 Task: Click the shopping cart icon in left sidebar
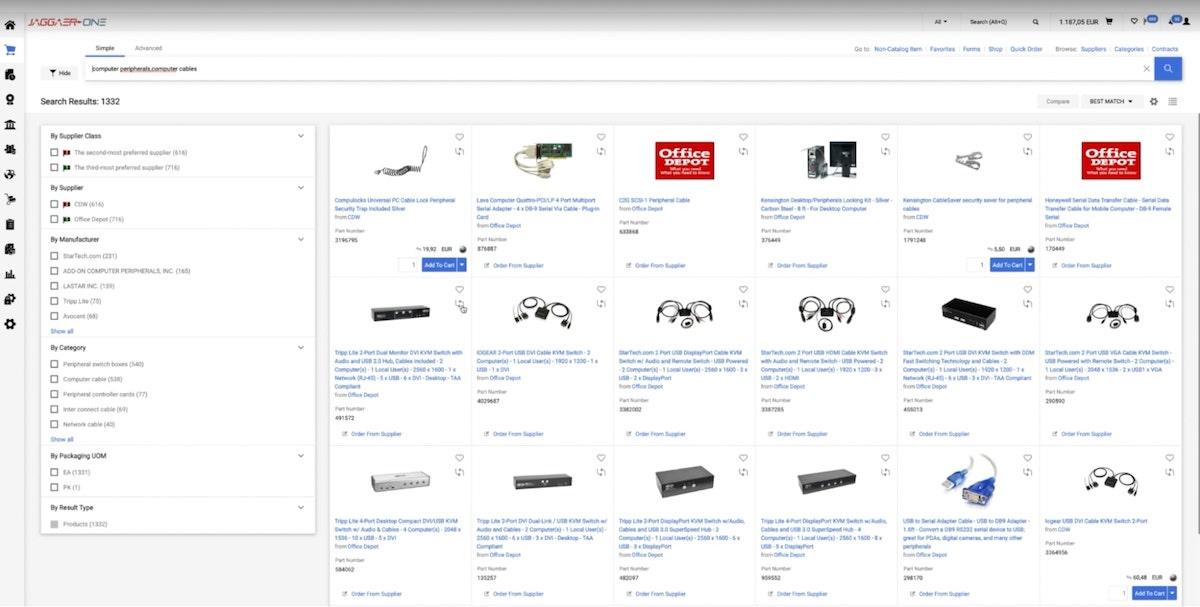10,50
